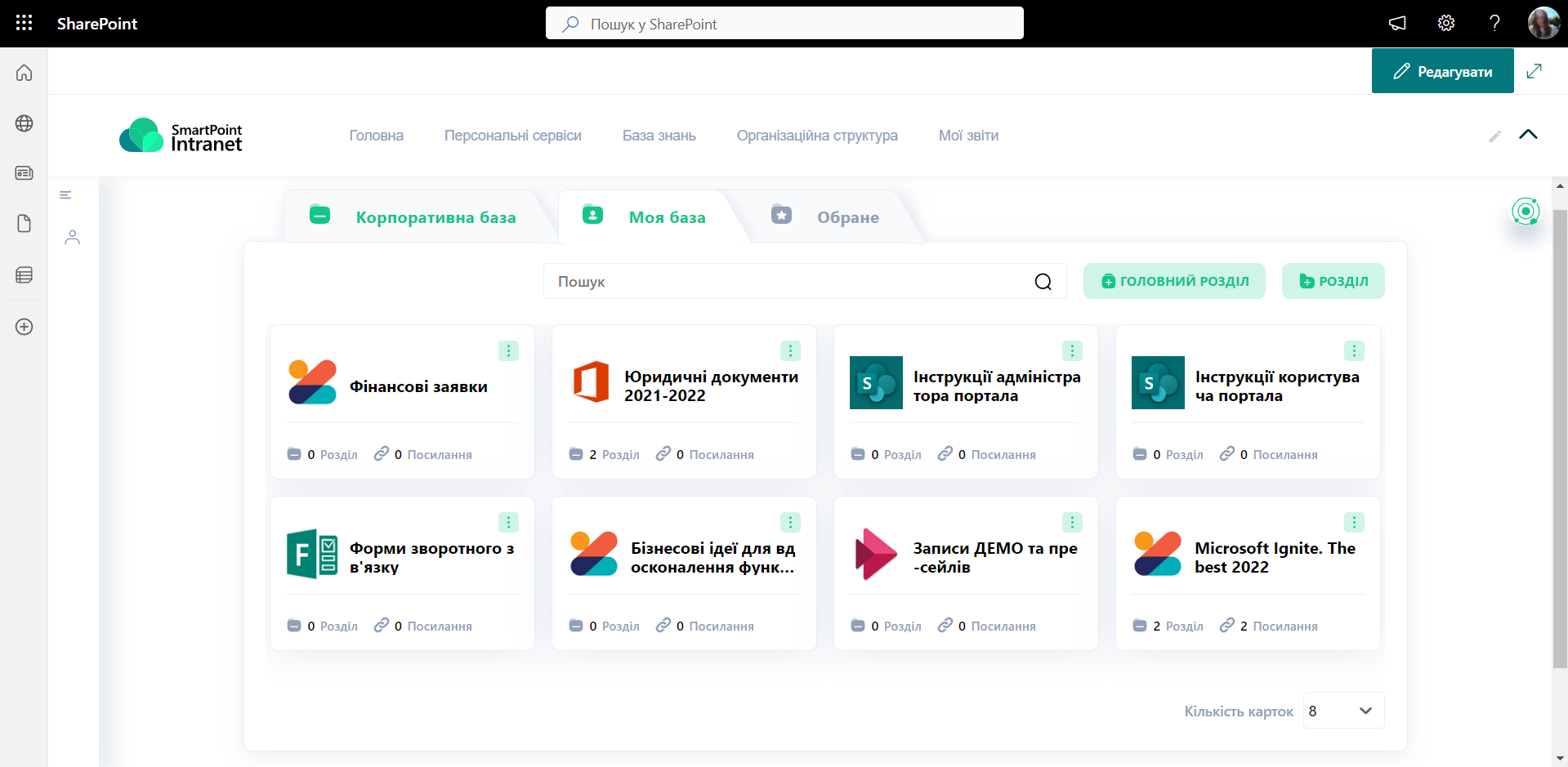Screen dimensions: 1568x767
Task: Click the globe My sites icon
Action: pyautogui.click(x=24, y=123)
